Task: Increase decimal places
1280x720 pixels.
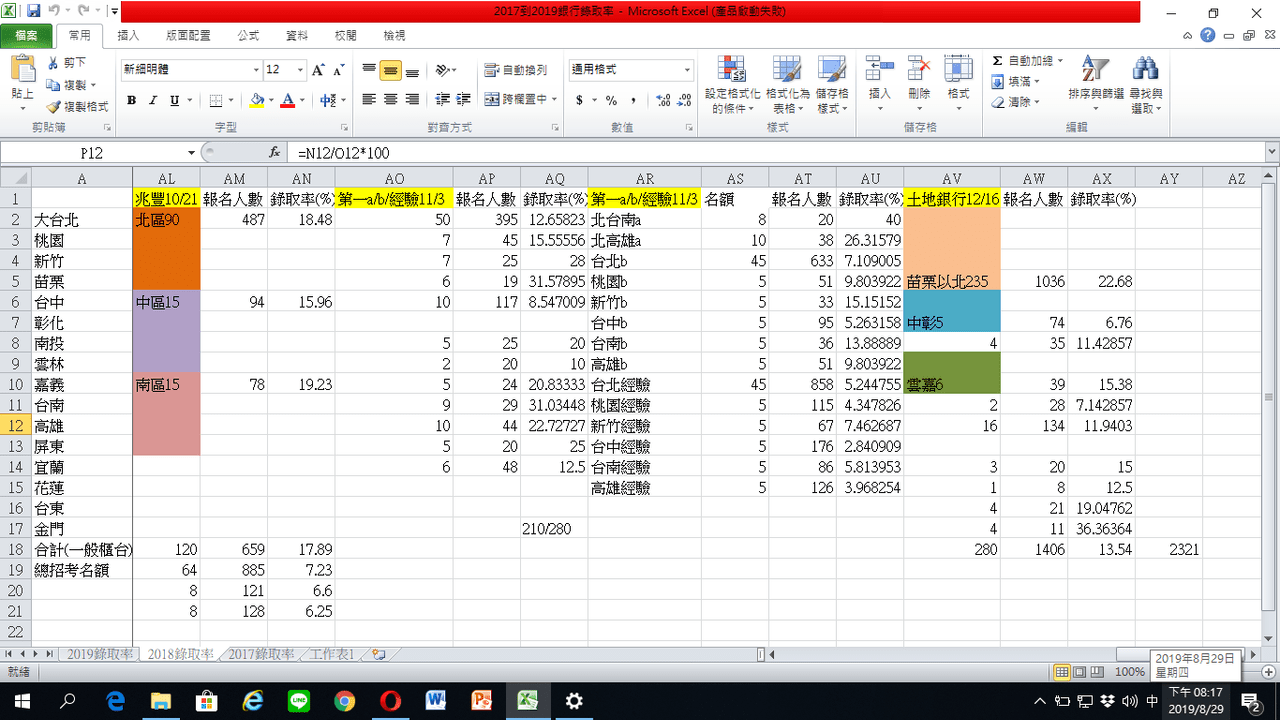Action: point(662,100)
